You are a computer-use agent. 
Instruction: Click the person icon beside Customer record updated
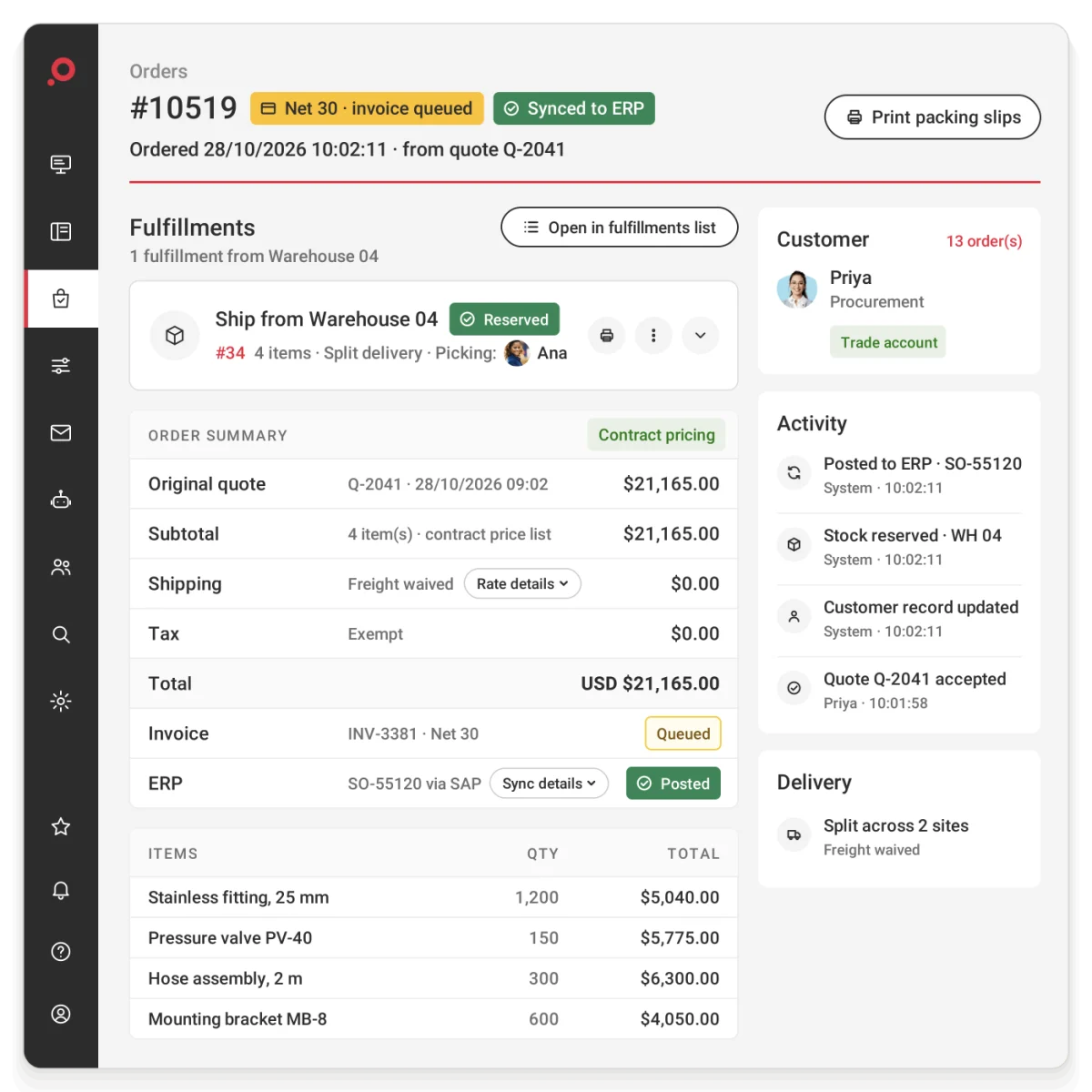tap(794, 616)
